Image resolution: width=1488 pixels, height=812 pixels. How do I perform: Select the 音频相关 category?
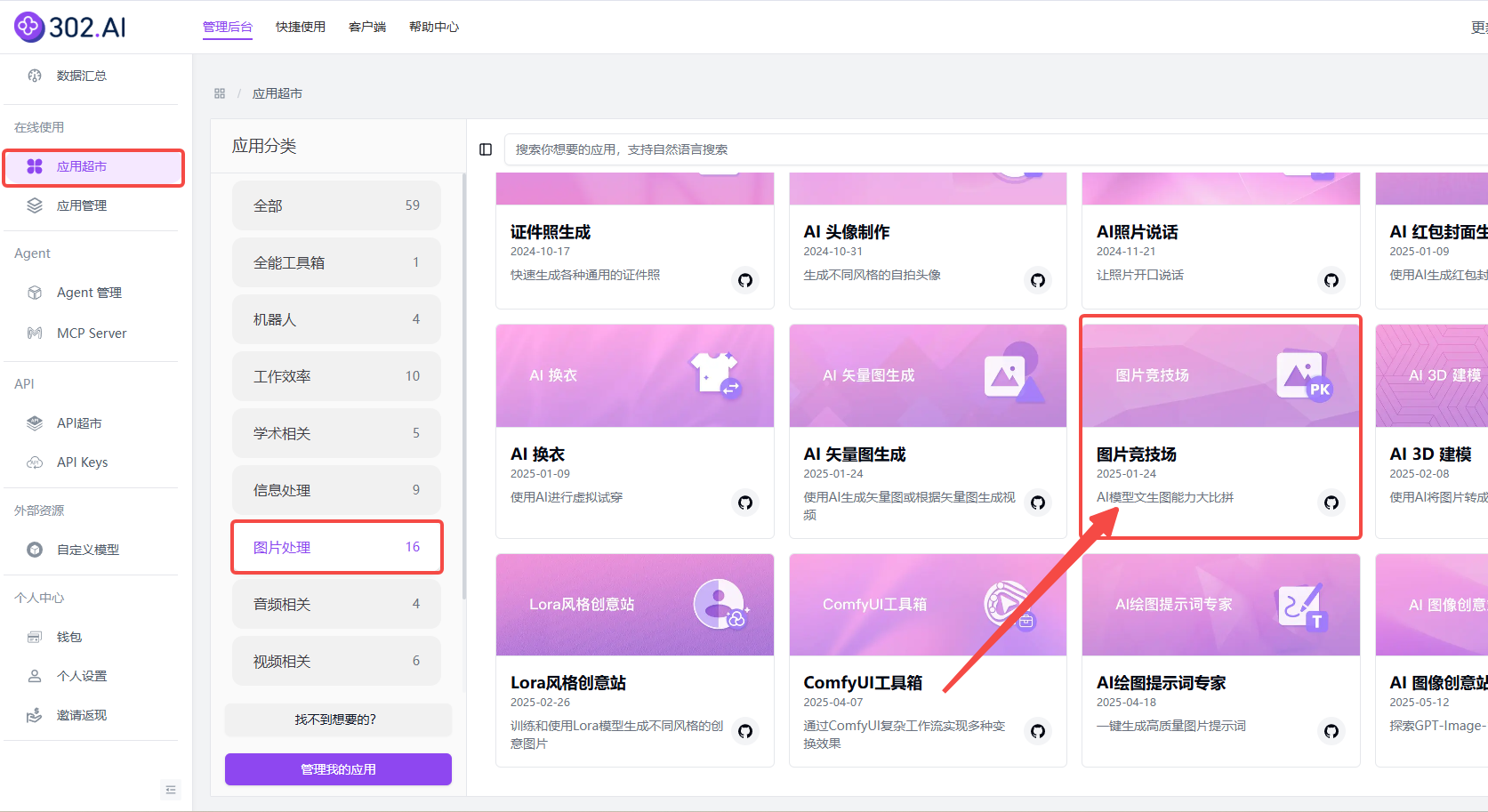click(x=336, y=604)
